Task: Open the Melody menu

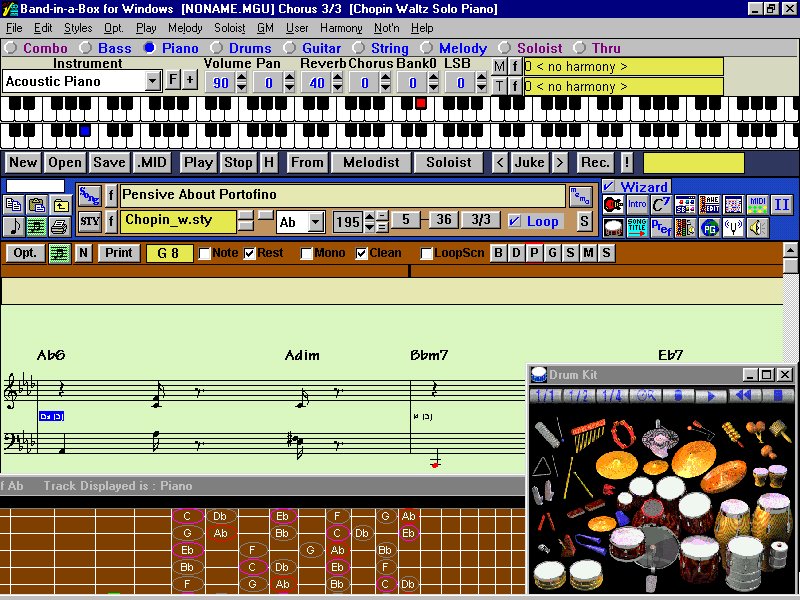Action: (185, 28)
